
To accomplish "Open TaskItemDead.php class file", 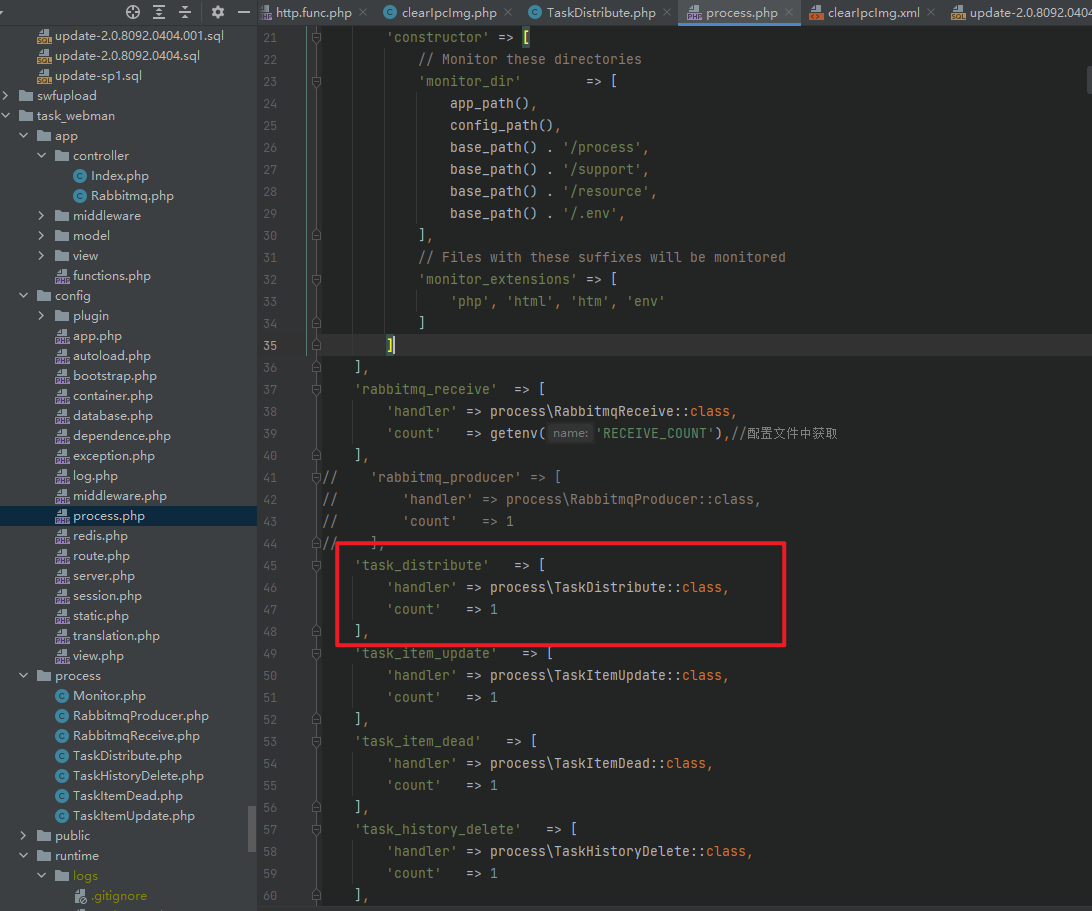I will pos(128,796).
